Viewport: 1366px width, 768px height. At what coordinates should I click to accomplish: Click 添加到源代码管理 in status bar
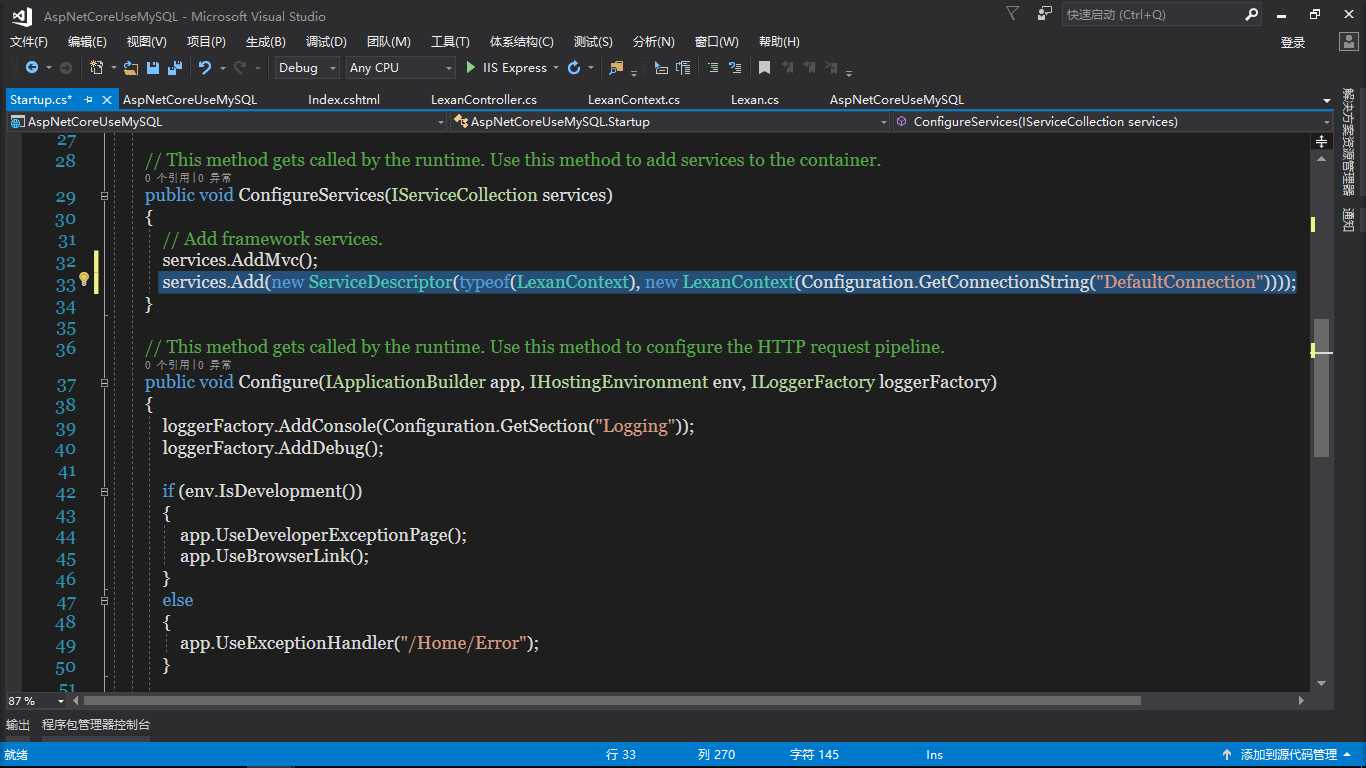(1289, 755)
